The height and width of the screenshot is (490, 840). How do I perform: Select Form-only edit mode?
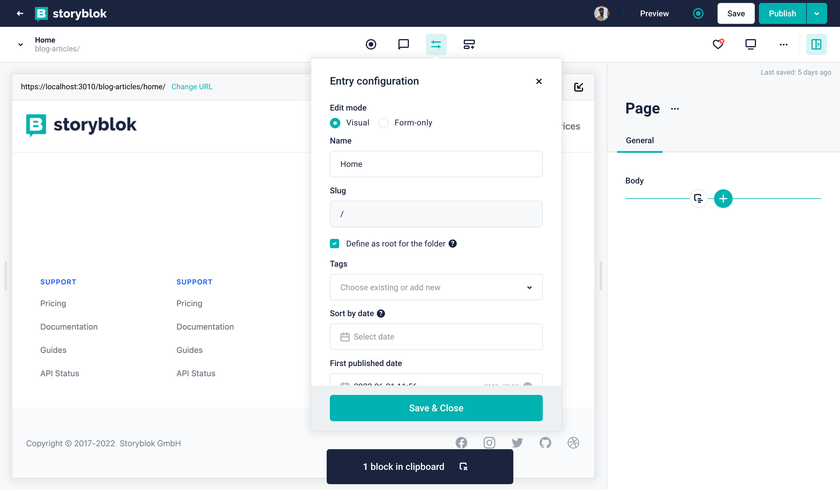pos(384,123)
